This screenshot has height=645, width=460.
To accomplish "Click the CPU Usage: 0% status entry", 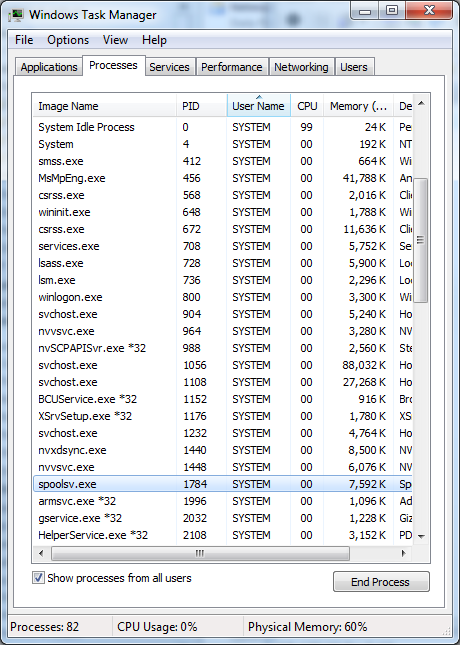I will [x=157, y=627].
